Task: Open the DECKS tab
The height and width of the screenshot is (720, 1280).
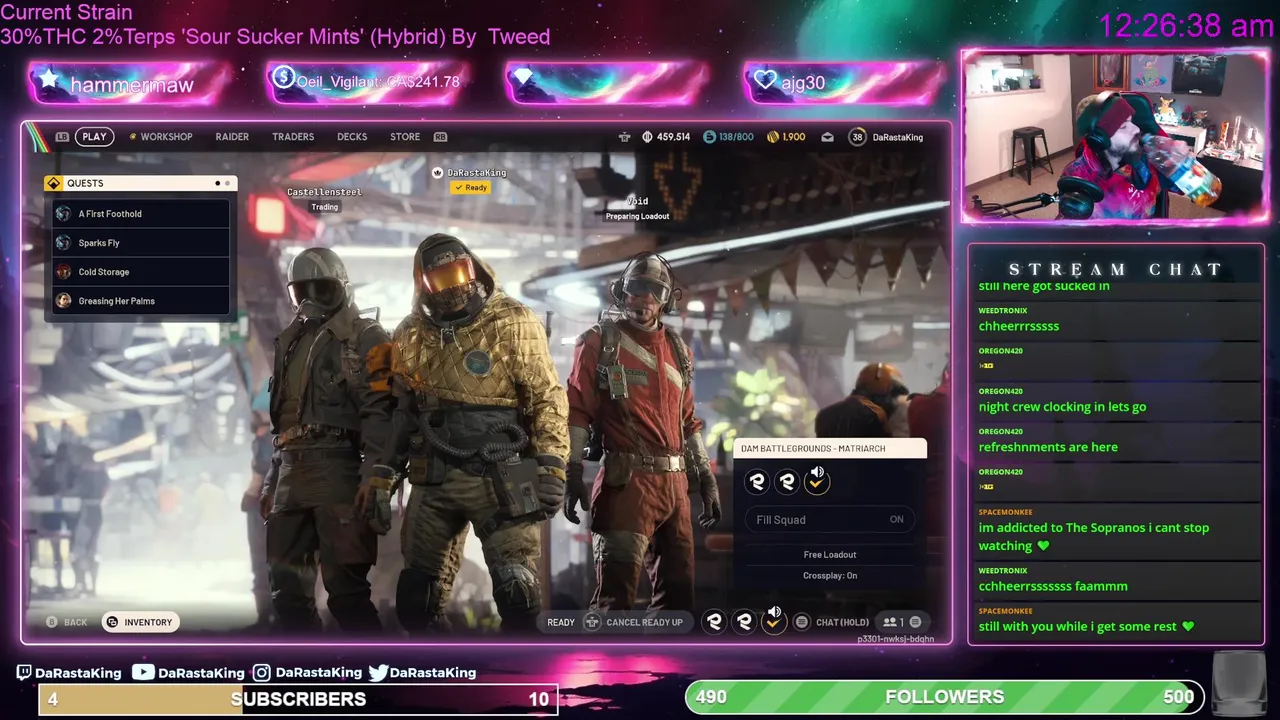Action: click(352, 137)
